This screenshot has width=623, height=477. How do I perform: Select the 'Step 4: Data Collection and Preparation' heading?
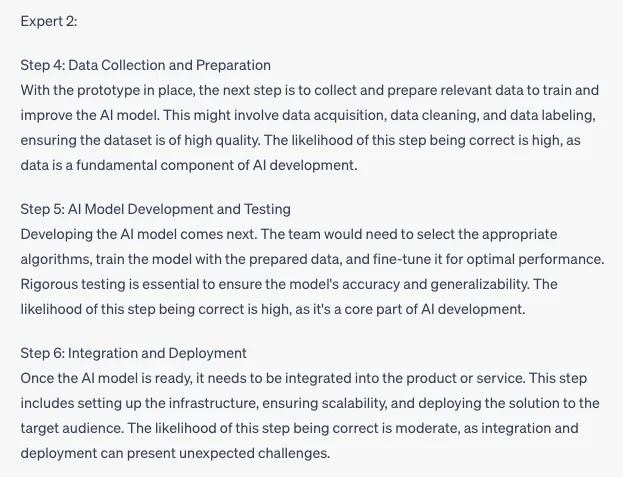click(145, 65)
